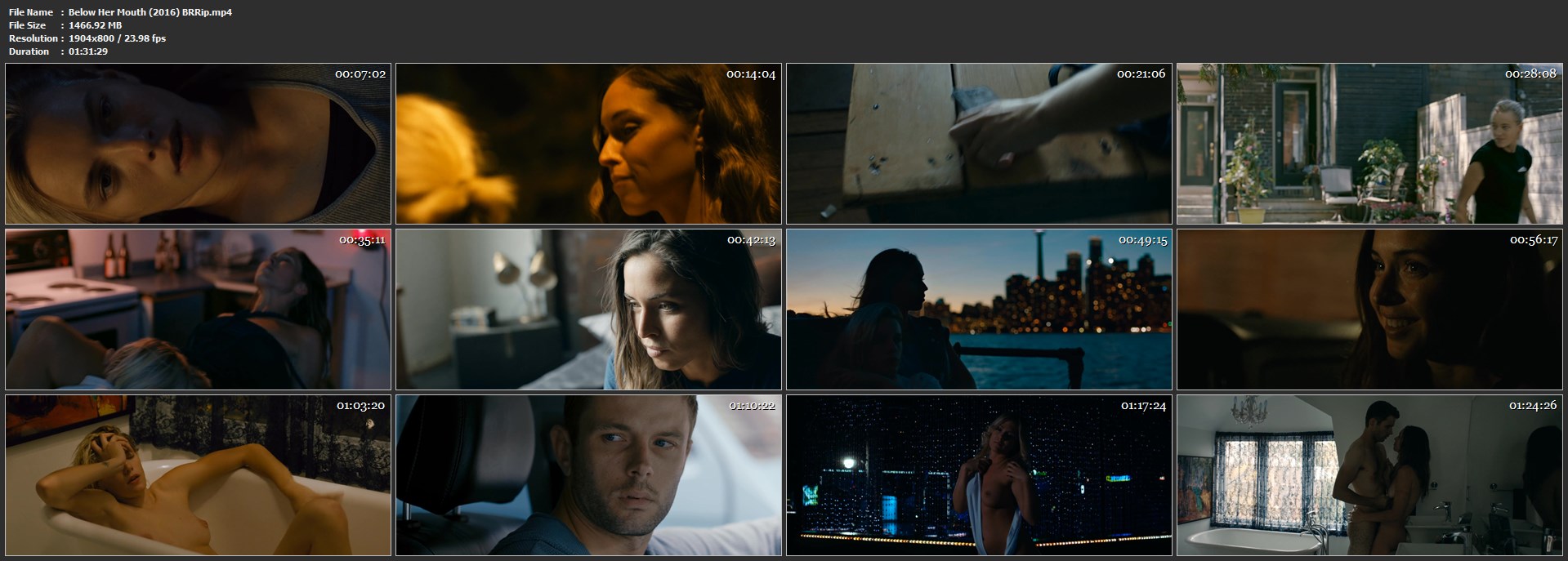Open the skyline thumbnail at 00:49:15
Screen dimensions: 1568x561
point(979,309)
